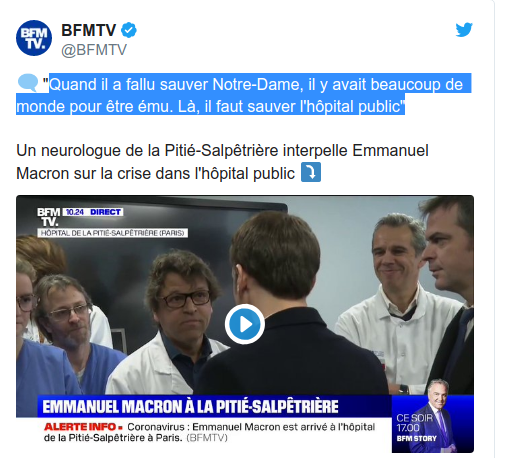Click the smiling man in white jacket

click(x=399, y=303)
